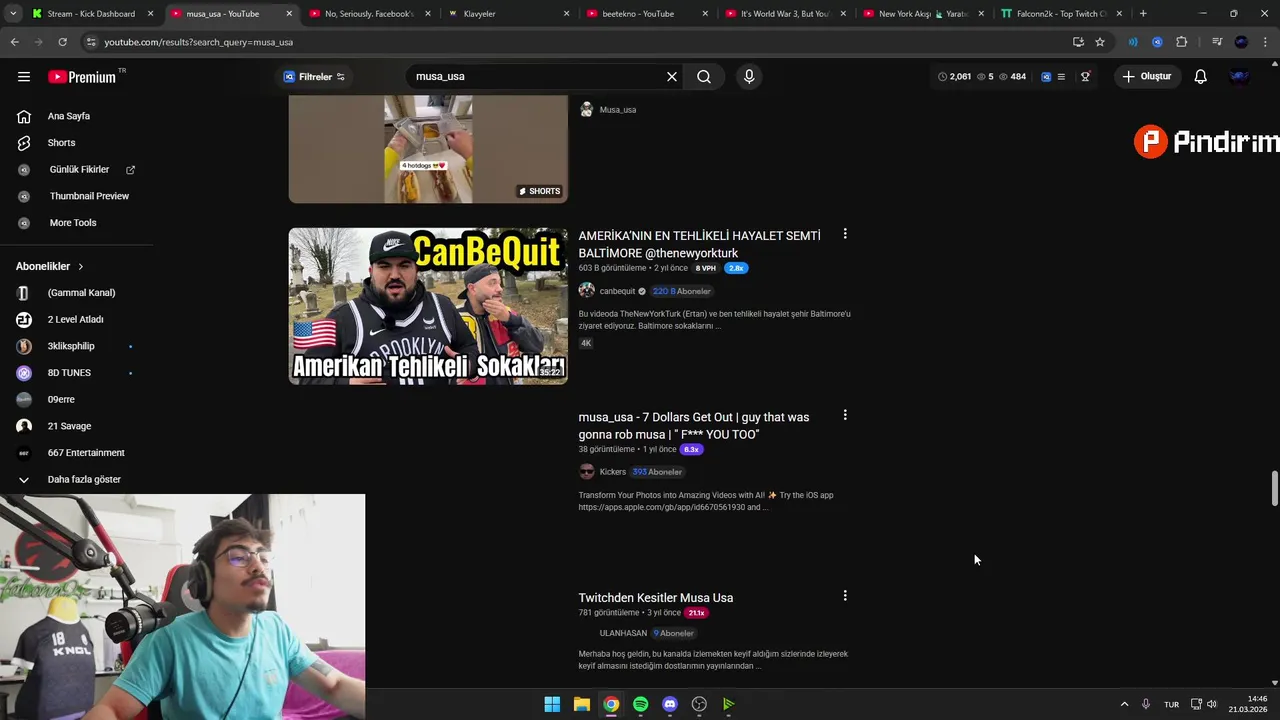This screenshot has height=720, width=1280.
Task: Switch to the Klavyeler browser tab
Action: (510, 14)
